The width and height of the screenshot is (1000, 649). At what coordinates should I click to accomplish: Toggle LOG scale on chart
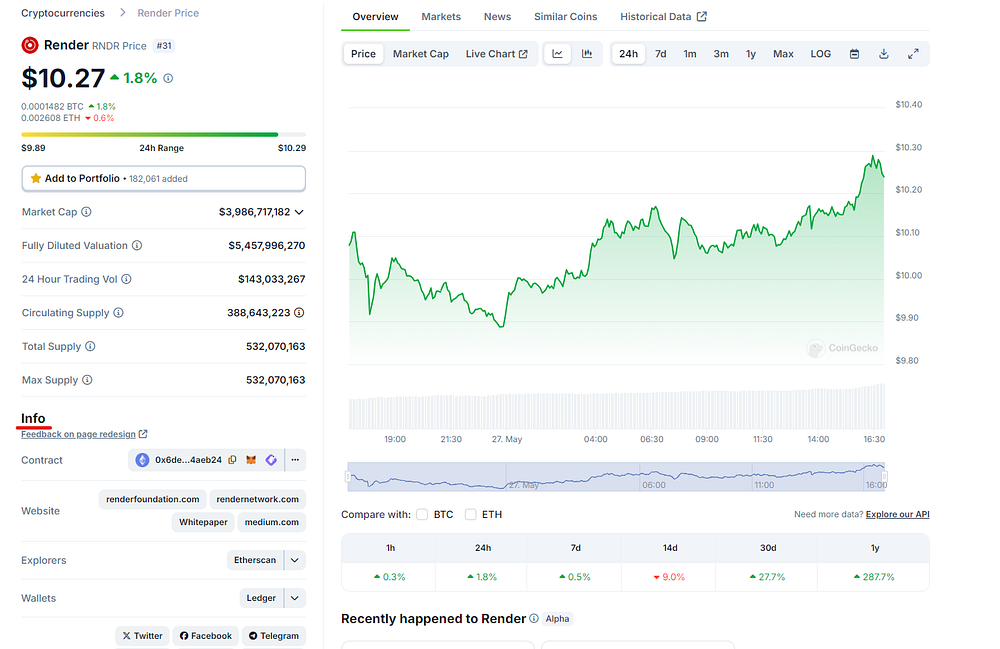click(x=821, y=54)
